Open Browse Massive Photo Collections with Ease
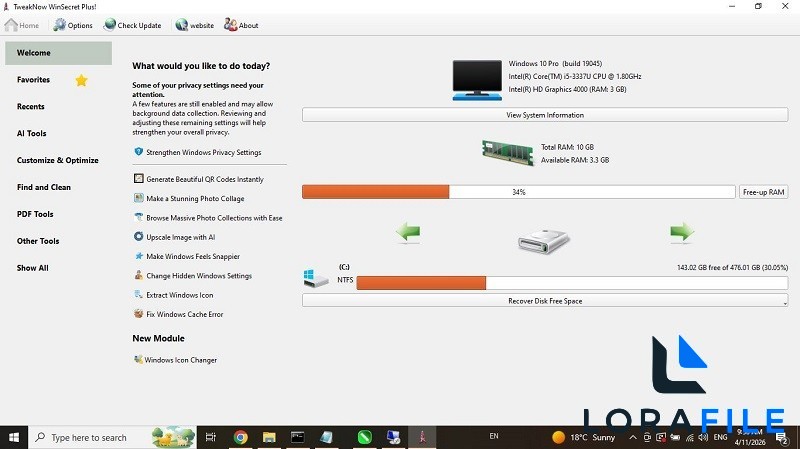The image size is (800, 449). [214, 218]
